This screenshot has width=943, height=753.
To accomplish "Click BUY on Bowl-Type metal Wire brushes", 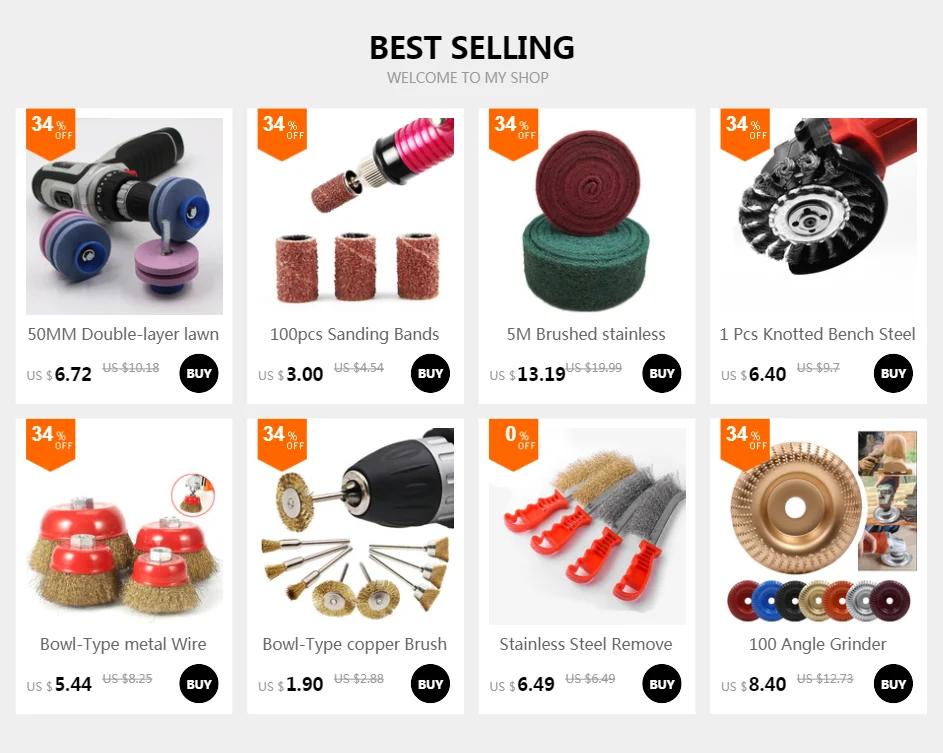I will pos(198,684).
